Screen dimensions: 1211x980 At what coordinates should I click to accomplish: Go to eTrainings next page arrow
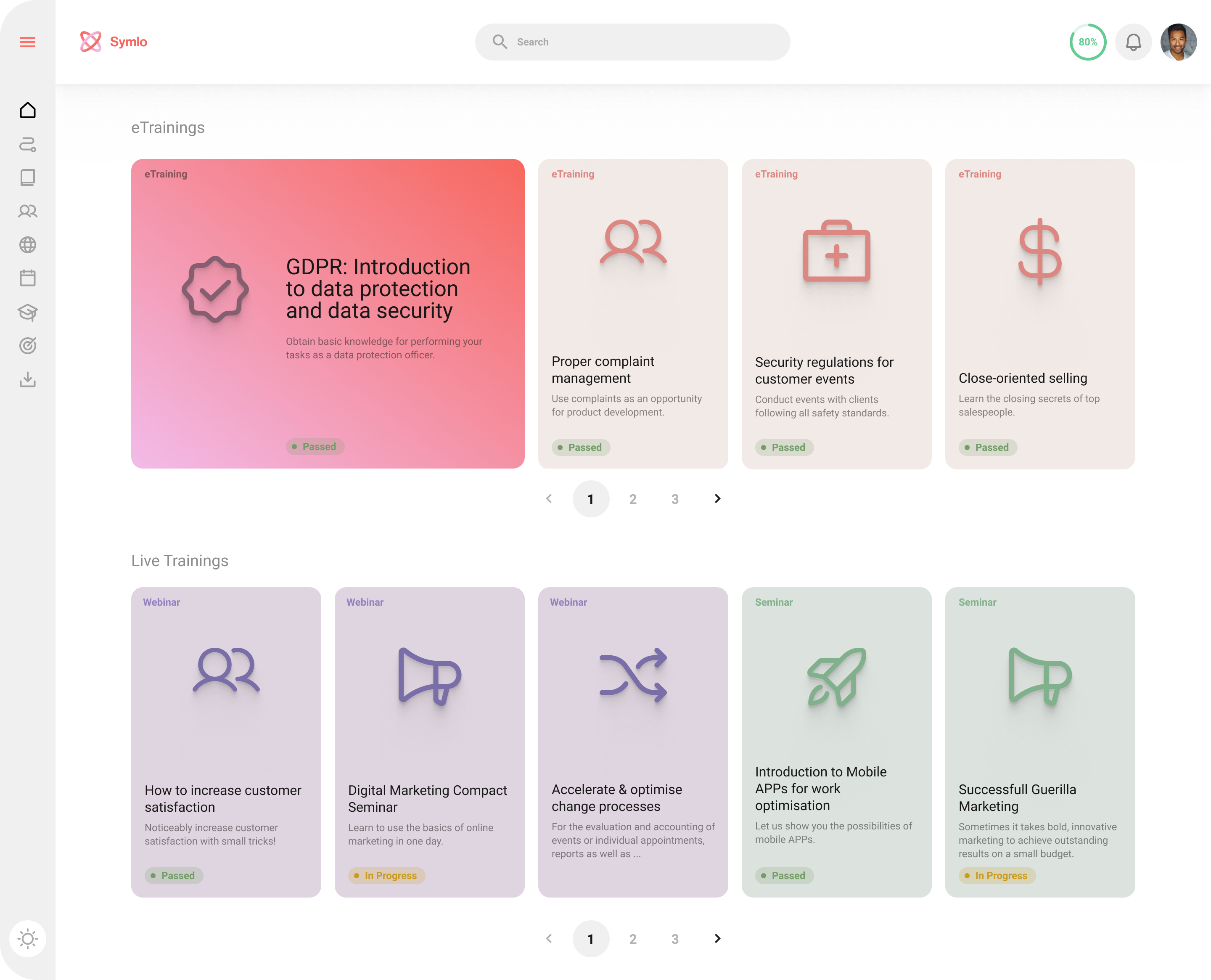717,498
